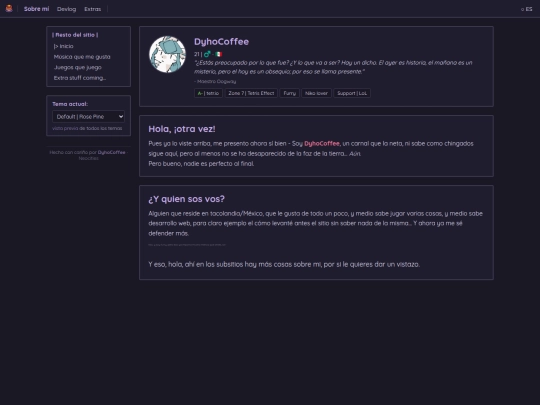Image resolution: width=540 pixels, height=405 pixels.
Task: Open the Sobre mí tab
Action: pos(37,9)
